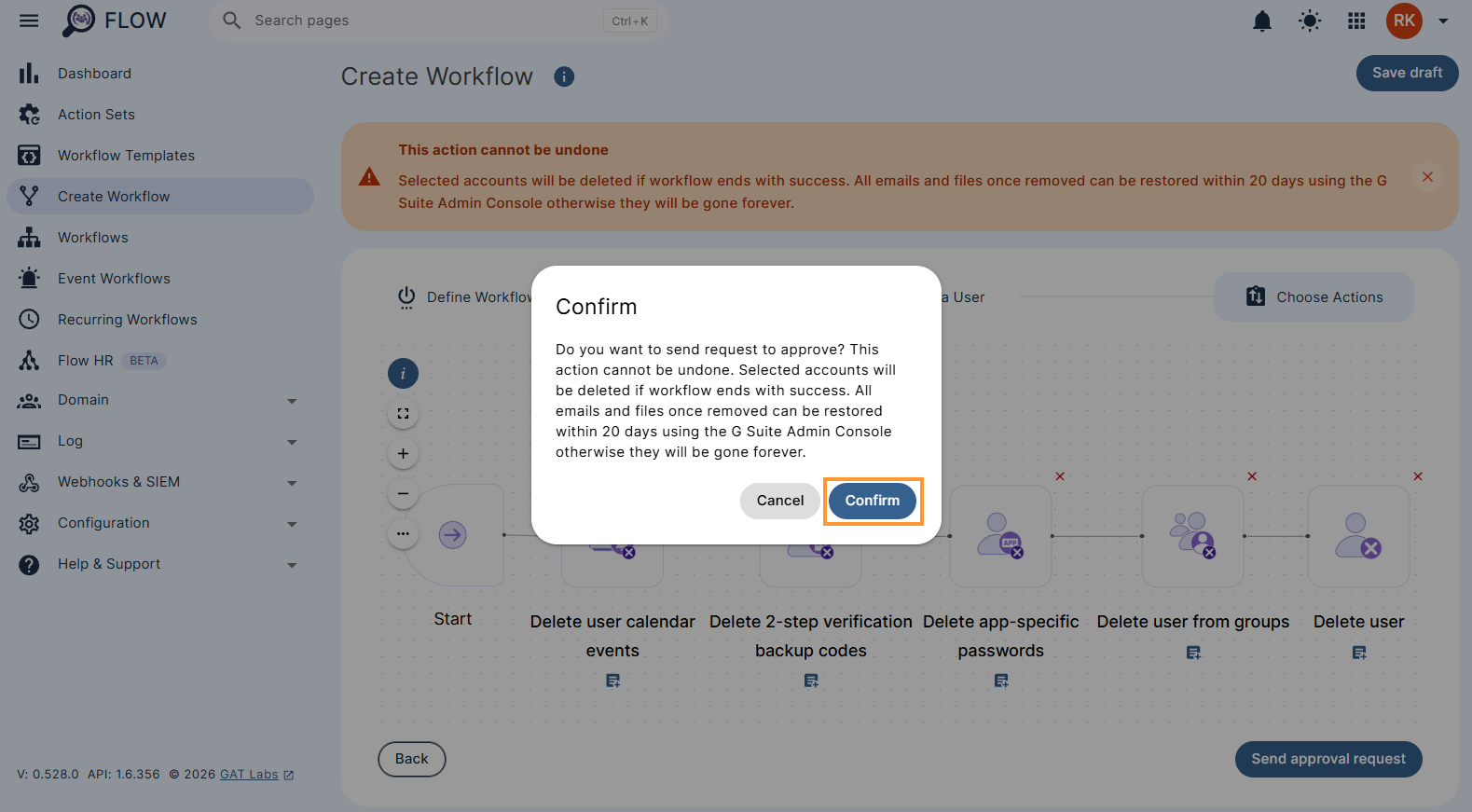The width and height of the screenshot is (1472, 812).
Task: Click the Help & Support question icon
Action: 29,564
